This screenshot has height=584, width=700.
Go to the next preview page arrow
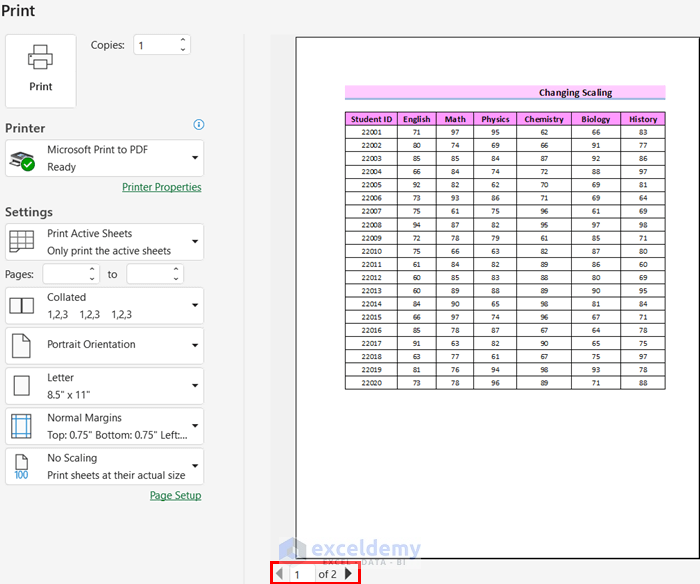tap(349, 573)
